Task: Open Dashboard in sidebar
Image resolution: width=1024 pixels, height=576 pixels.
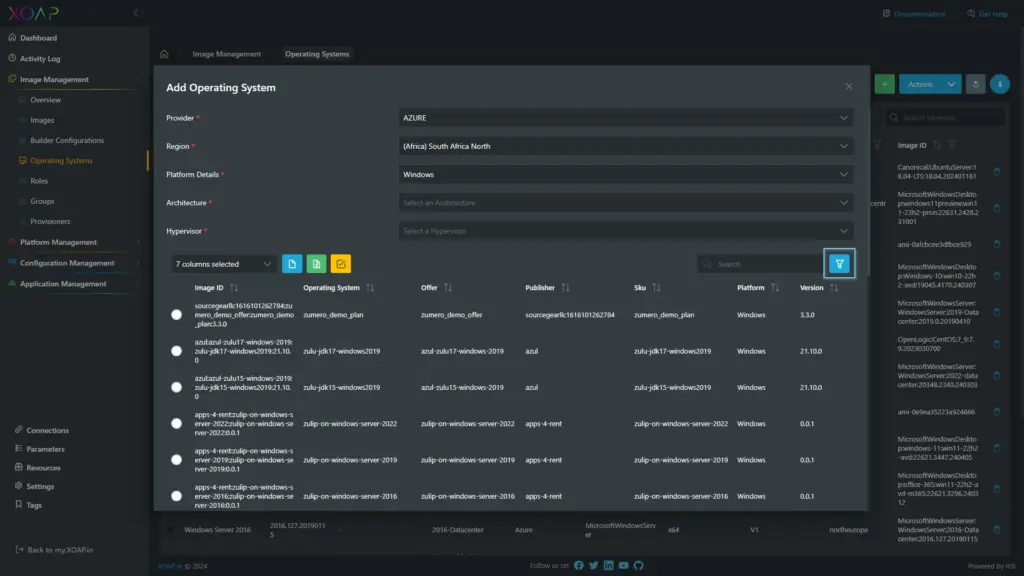Action: click(38, 38)
